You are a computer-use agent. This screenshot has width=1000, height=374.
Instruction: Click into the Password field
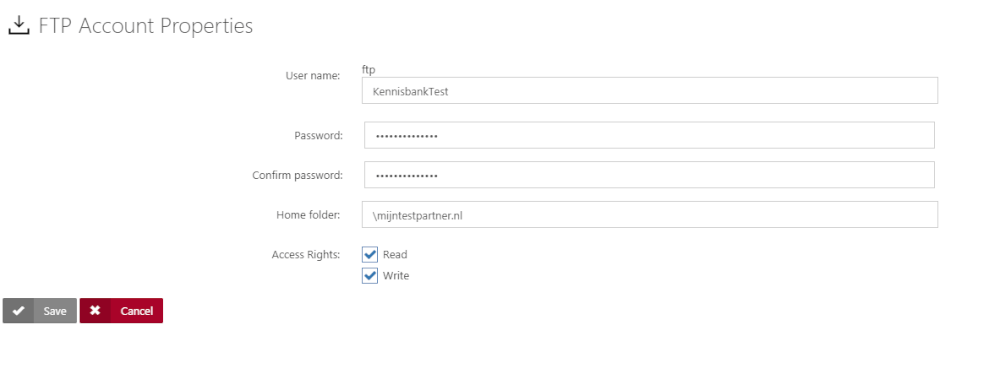(x=649, y=135)
